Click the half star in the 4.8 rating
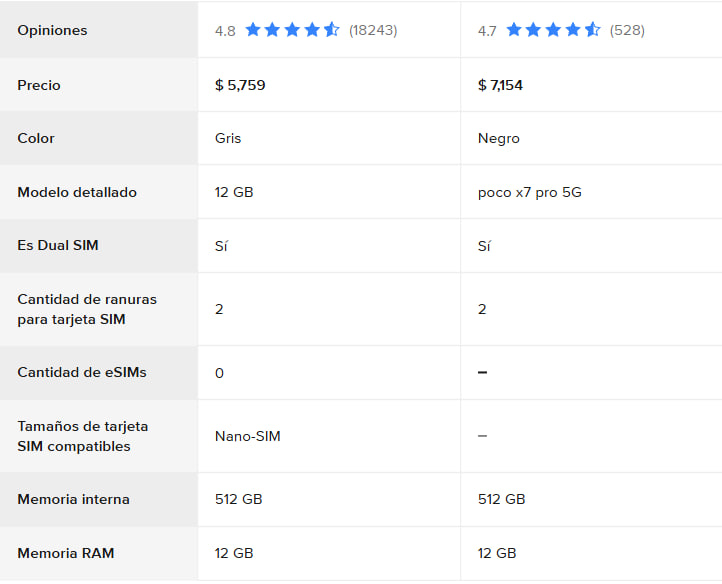This screenshot has height=584, width=722. click(x=332, y=30)
